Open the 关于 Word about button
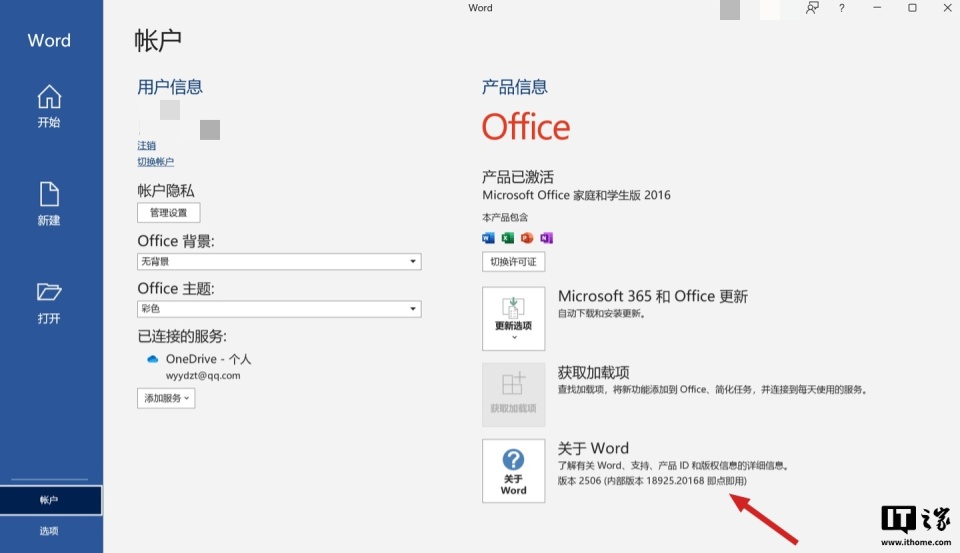Screen dimensions: 960x553 [x=513, y=470]
